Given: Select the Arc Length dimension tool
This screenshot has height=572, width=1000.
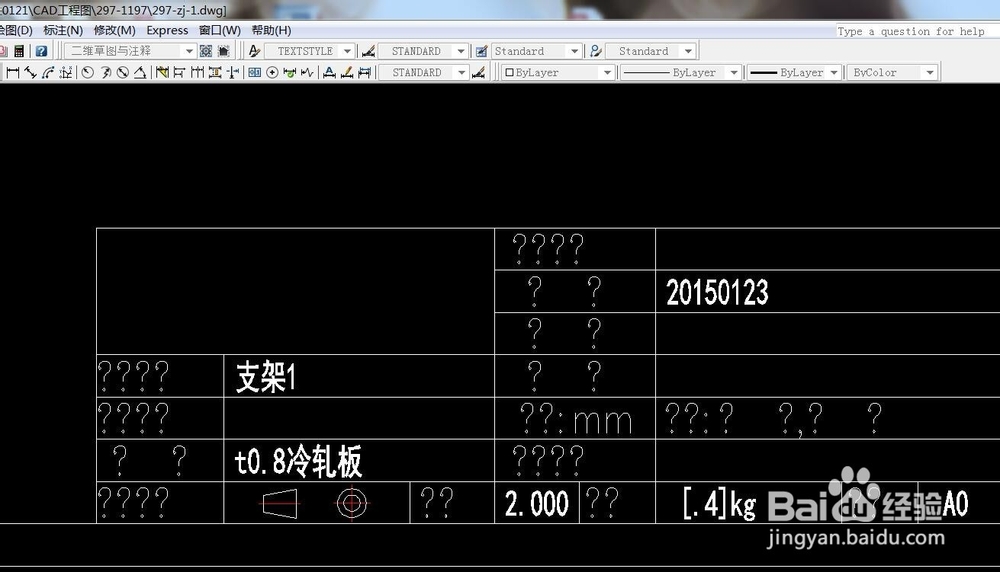Looking at the screenshot, I should [48, 73].
